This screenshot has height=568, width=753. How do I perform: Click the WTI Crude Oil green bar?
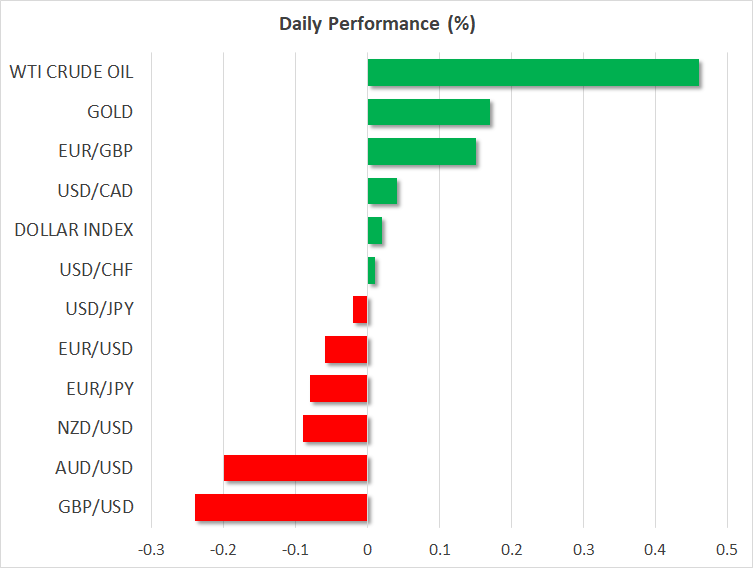coord(533,73)
